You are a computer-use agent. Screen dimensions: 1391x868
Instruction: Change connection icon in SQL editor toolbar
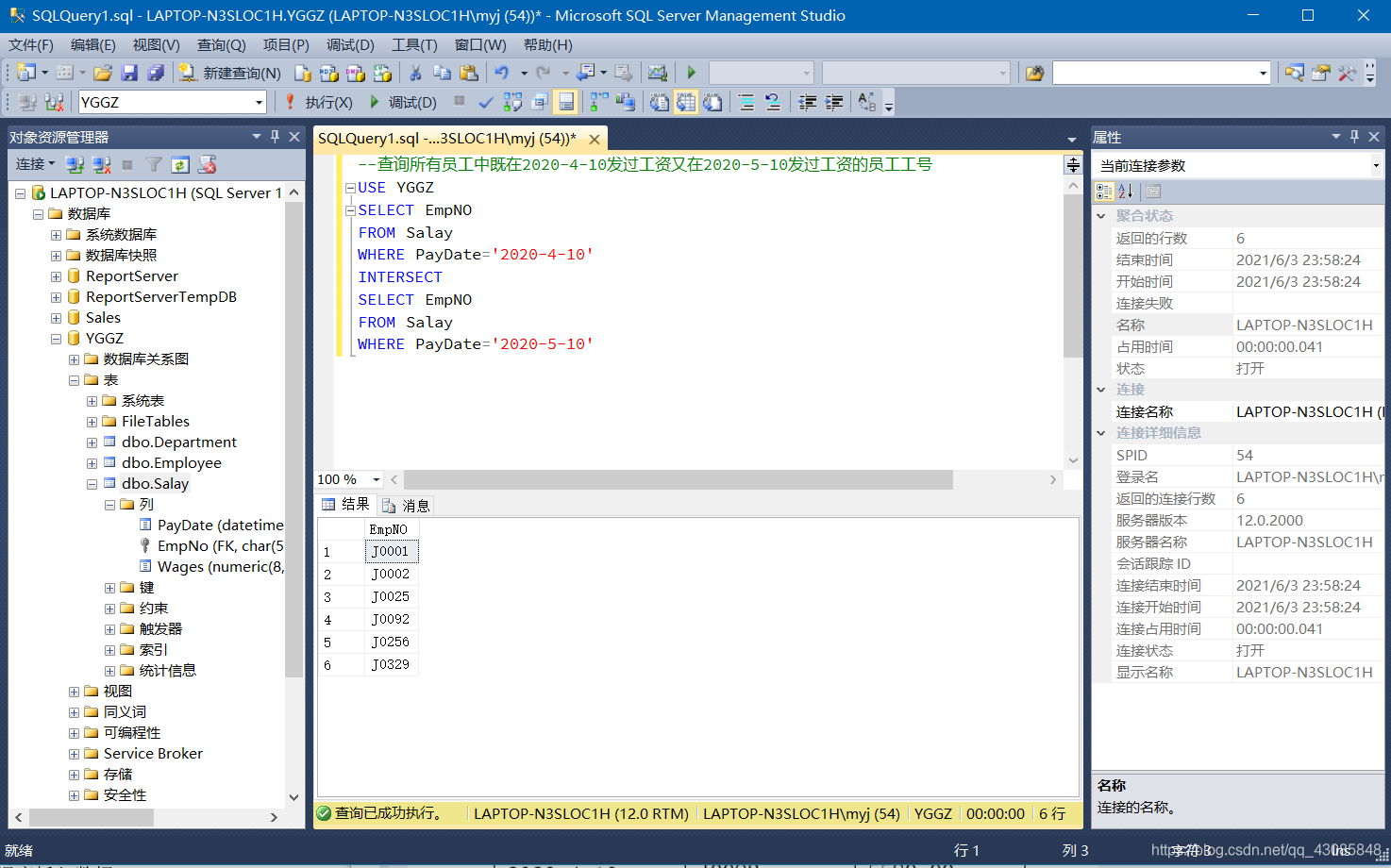coord(54,102)
